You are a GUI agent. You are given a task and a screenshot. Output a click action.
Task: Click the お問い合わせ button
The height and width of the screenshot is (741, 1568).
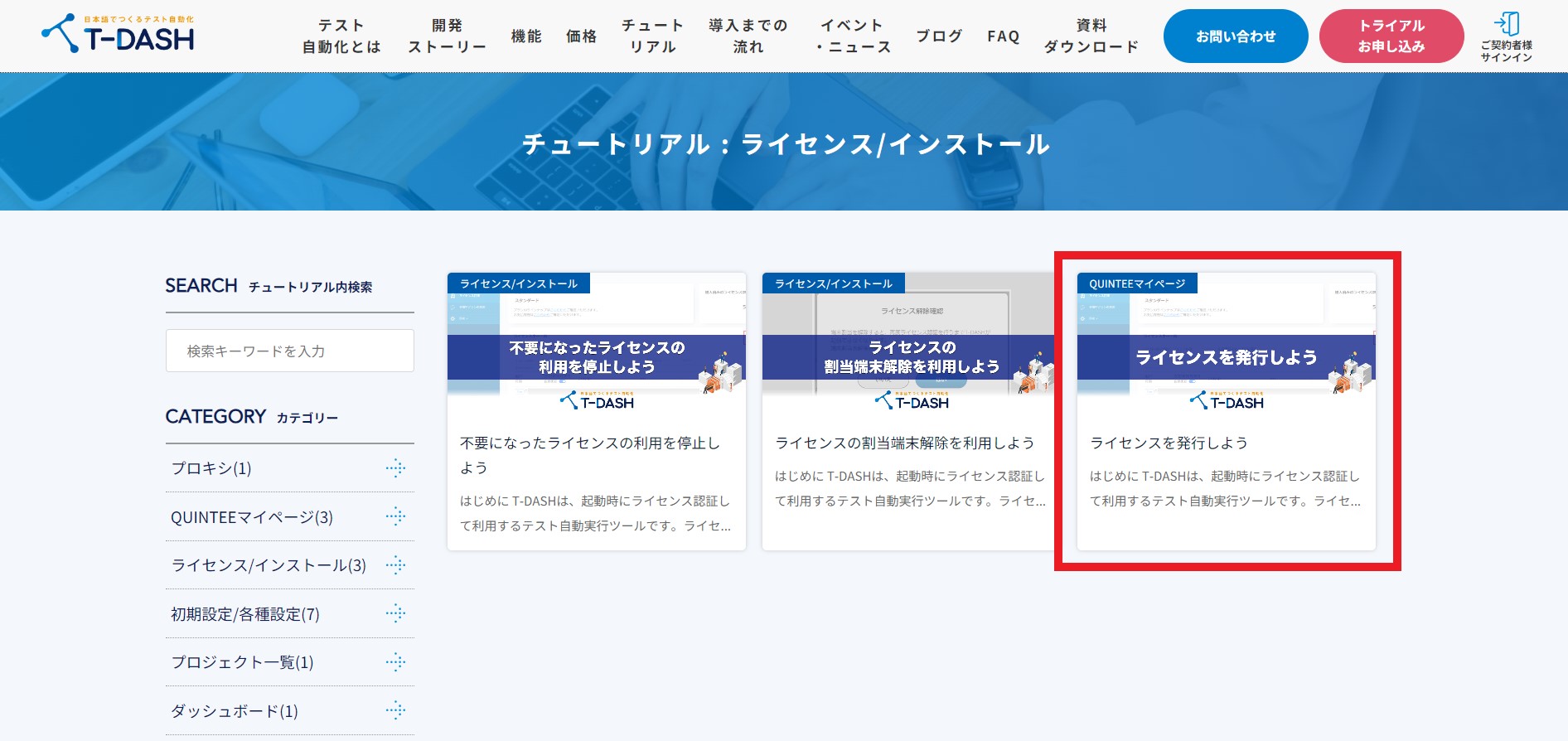1236,36
